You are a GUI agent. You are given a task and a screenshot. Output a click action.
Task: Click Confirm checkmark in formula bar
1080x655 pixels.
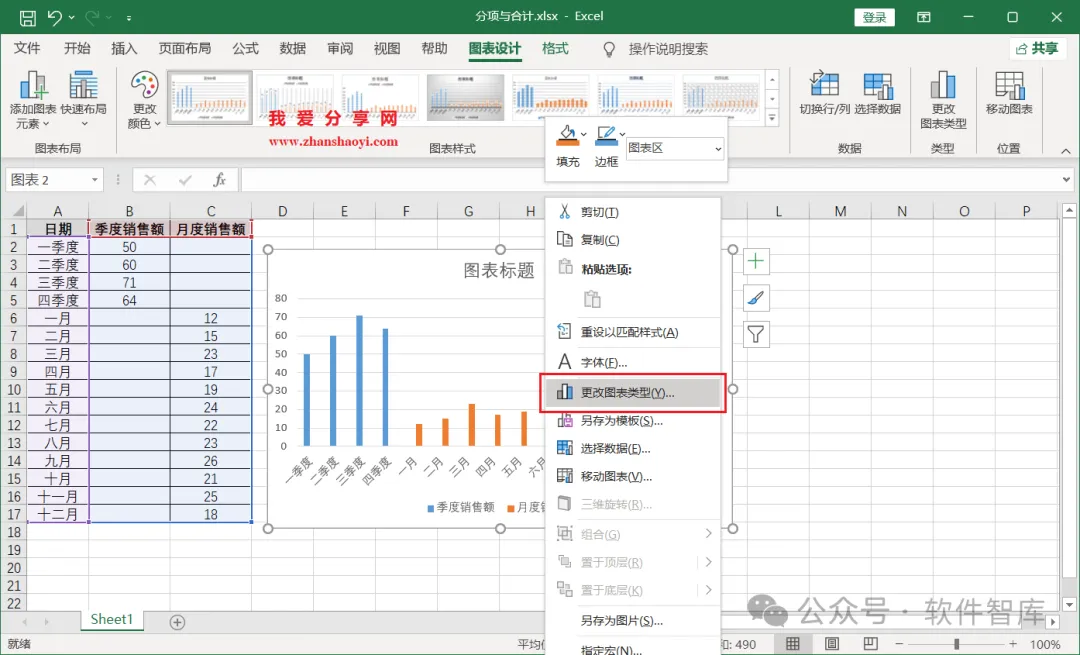pos(185,180)
